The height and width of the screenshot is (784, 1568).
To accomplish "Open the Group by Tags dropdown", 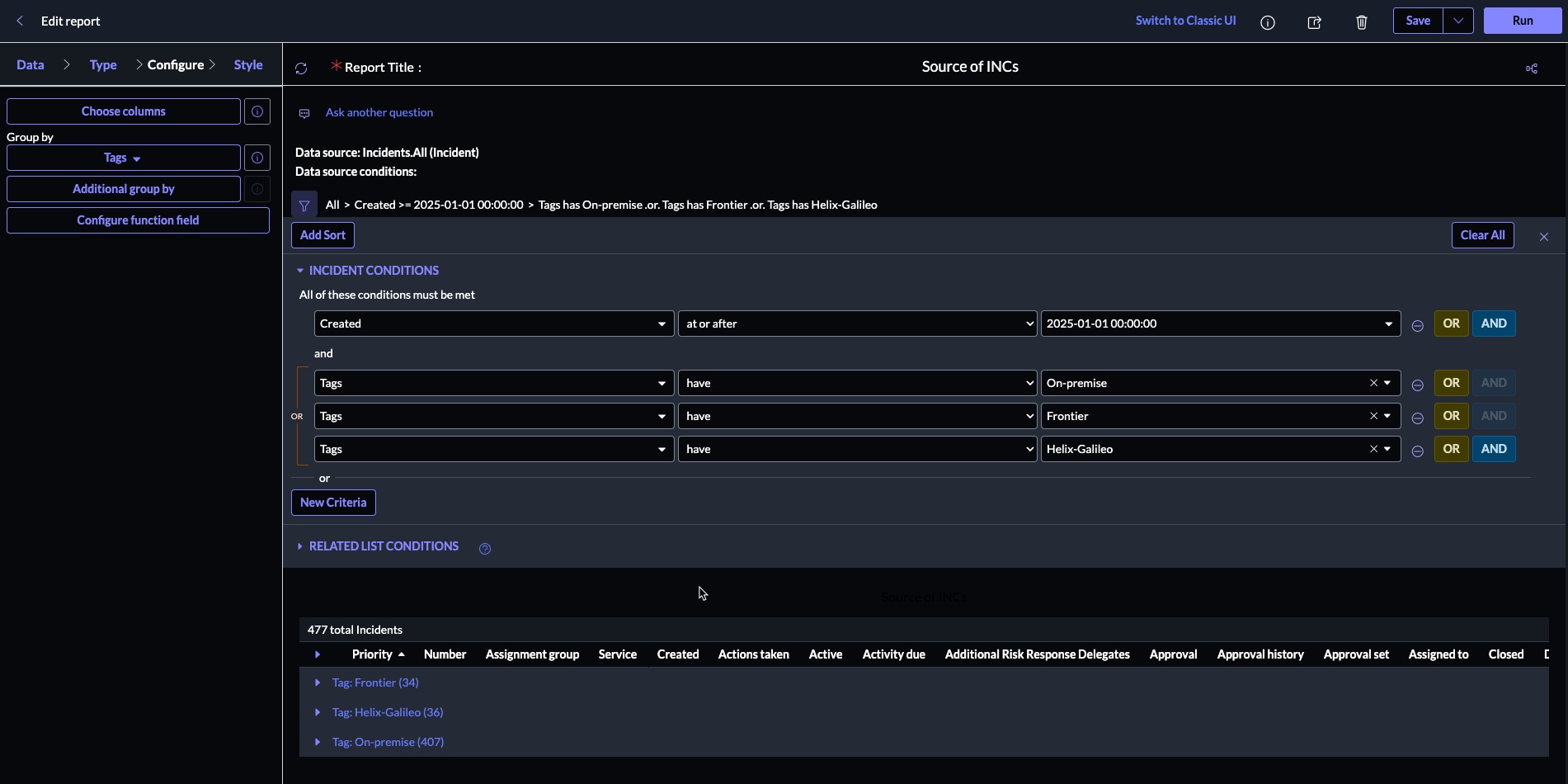I will [123, 158].
